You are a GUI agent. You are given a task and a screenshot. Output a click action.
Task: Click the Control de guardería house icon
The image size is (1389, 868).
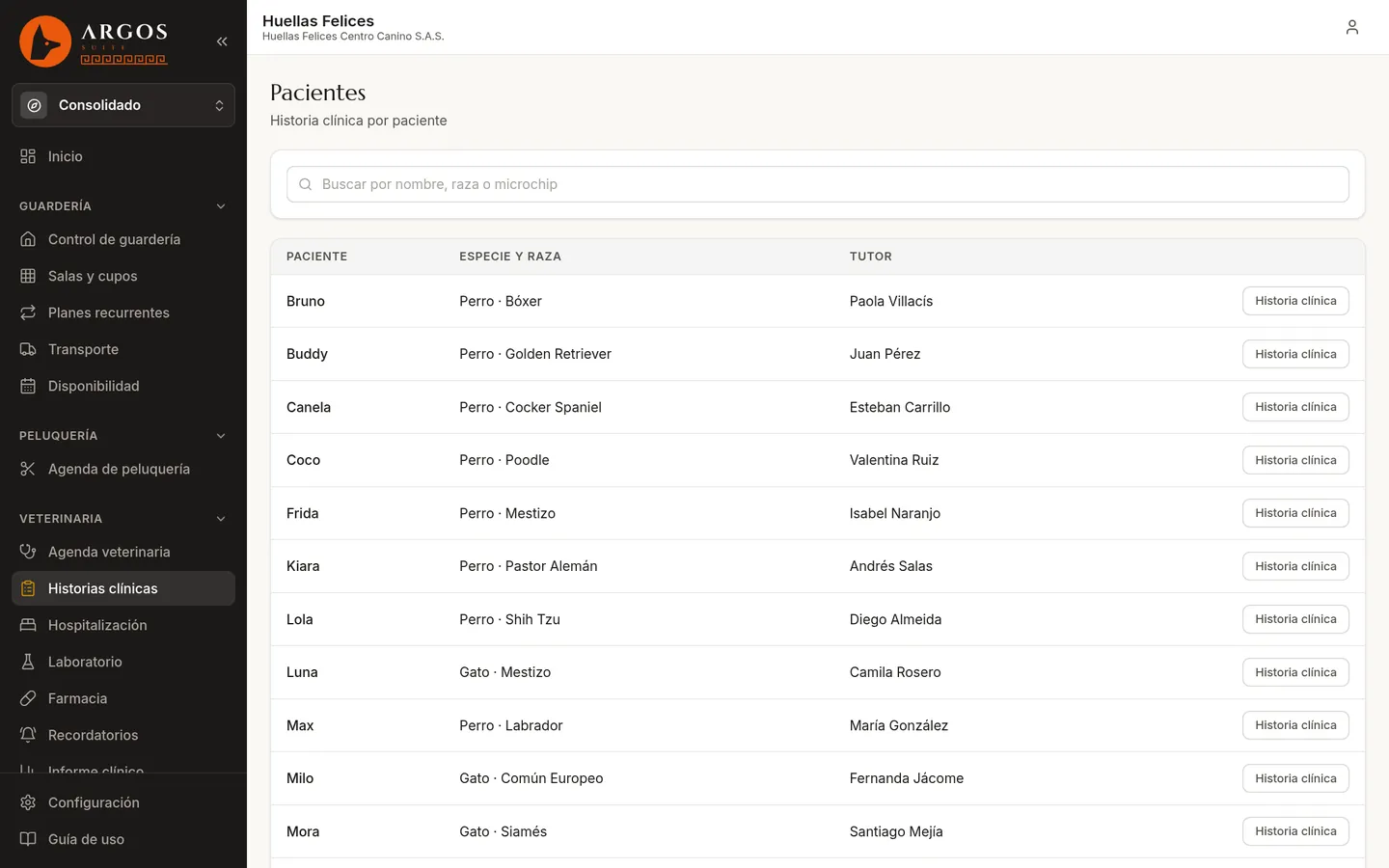(x=28, y=239)
